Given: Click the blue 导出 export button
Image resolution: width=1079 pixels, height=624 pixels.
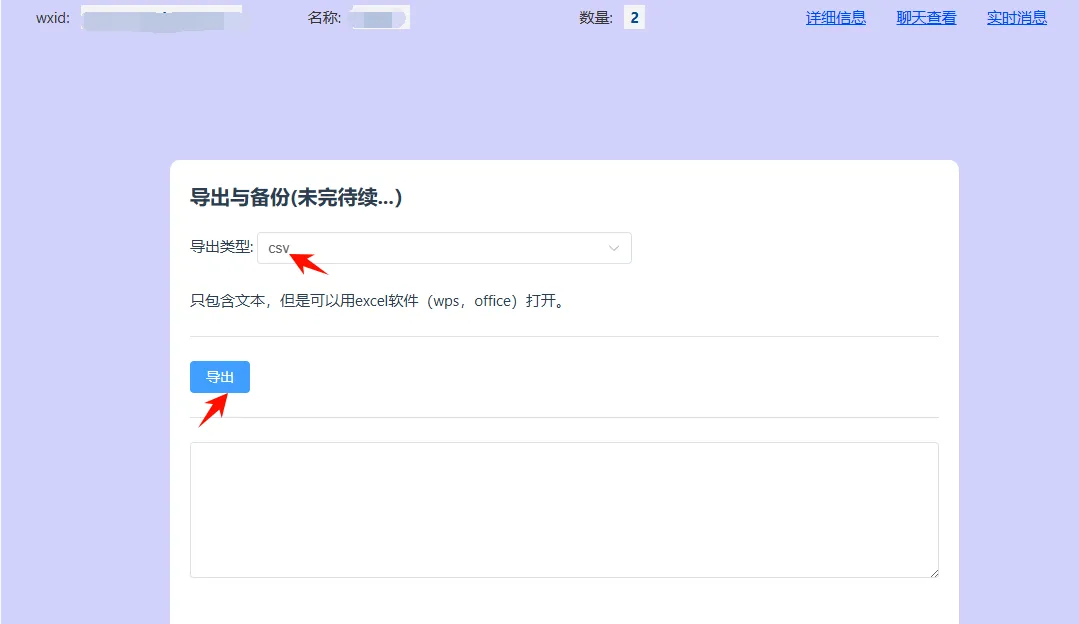Looking at the screenshot, I should point(219,377).
